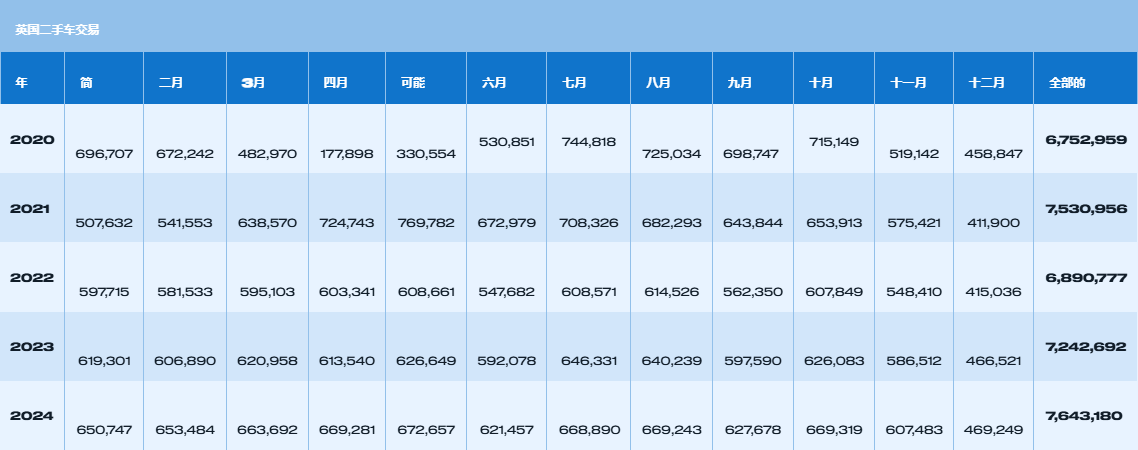The image size is (1138, 450).
Task: Select the 年 column header
Action: point(22,83)
